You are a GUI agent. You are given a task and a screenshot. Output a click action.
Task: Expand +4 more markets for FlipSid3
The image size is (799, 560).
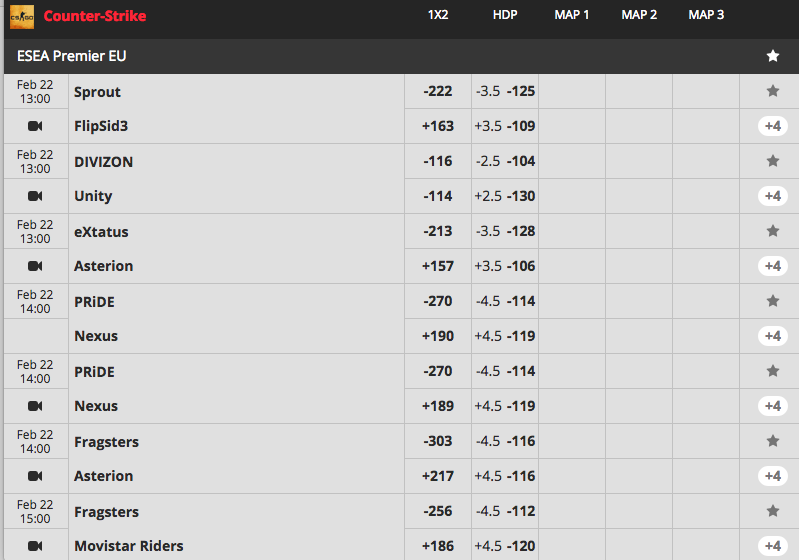773,126
